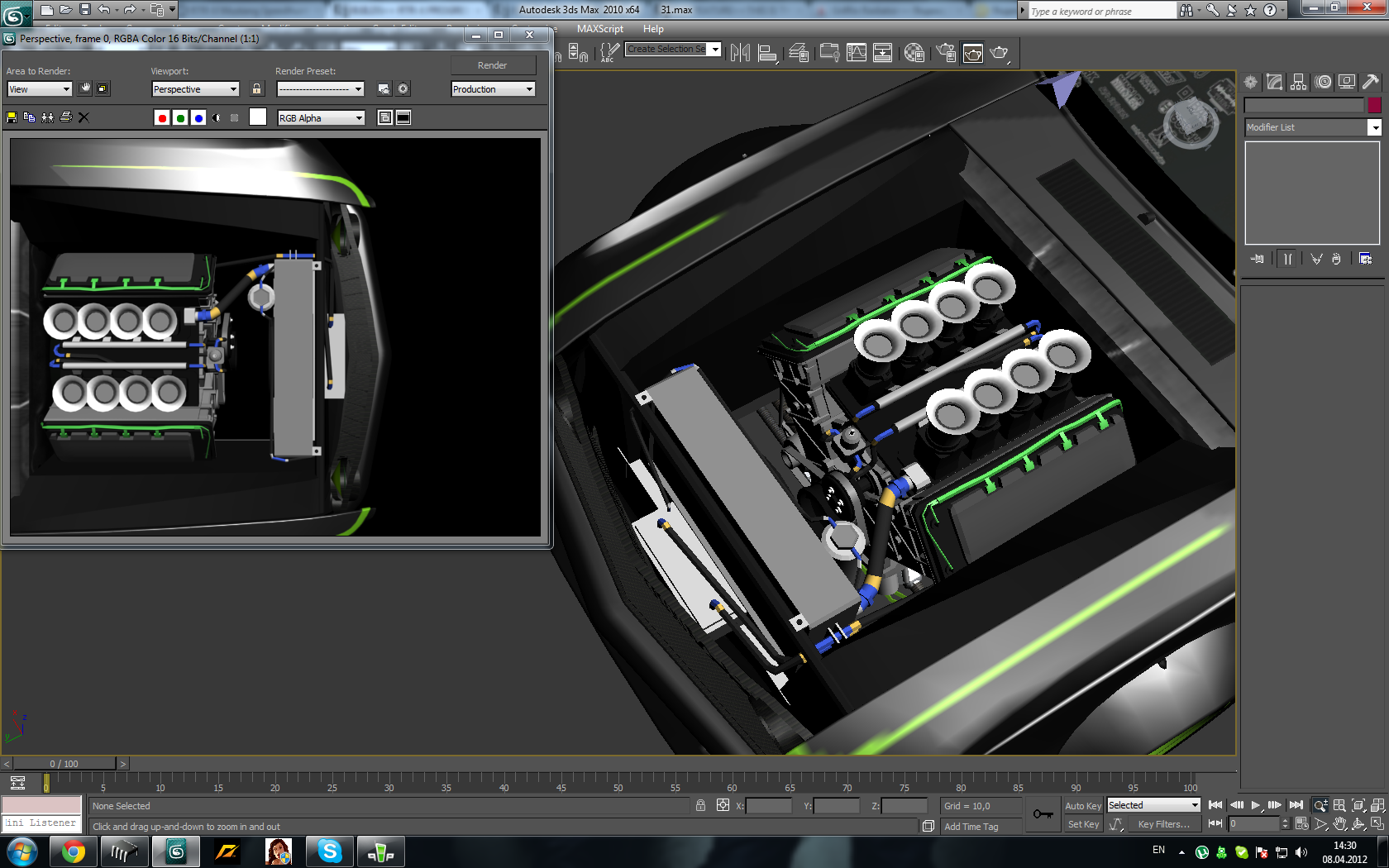Screen dimensions: 1389x868
Task: Open the Material Editor
Action: click(914, 53)
